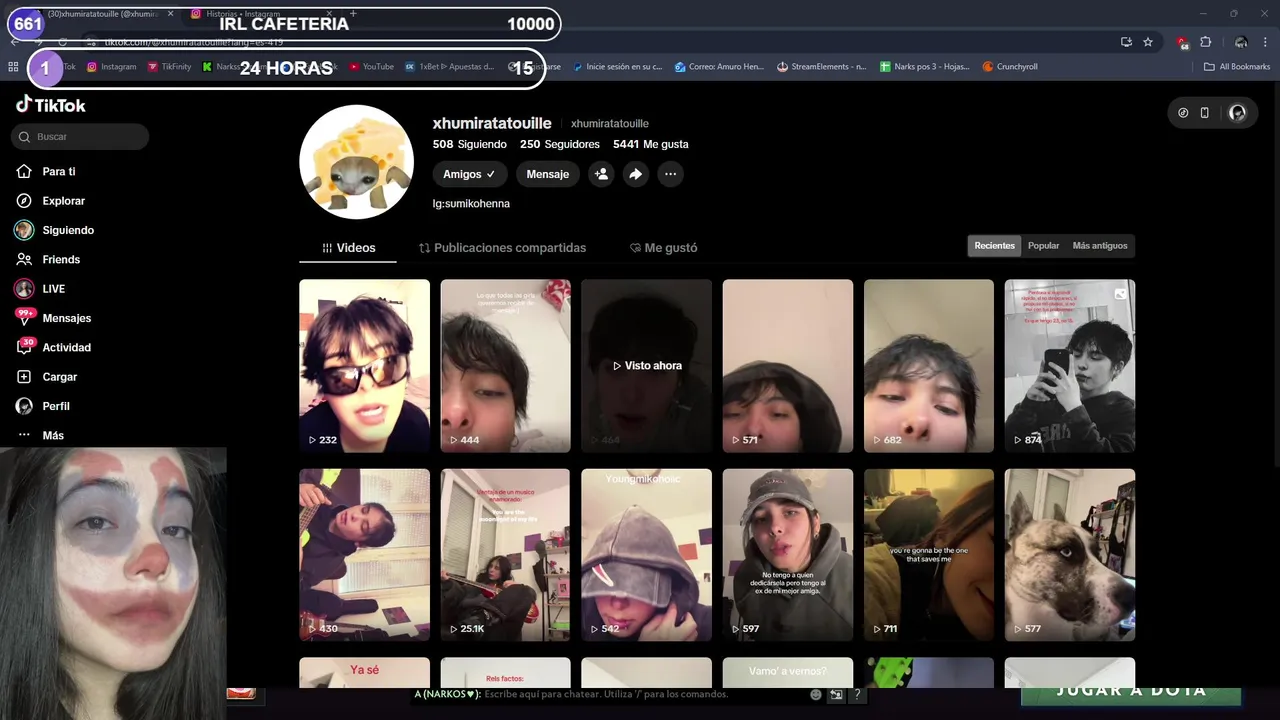Toggle the Amigos following button

point(469,174)
